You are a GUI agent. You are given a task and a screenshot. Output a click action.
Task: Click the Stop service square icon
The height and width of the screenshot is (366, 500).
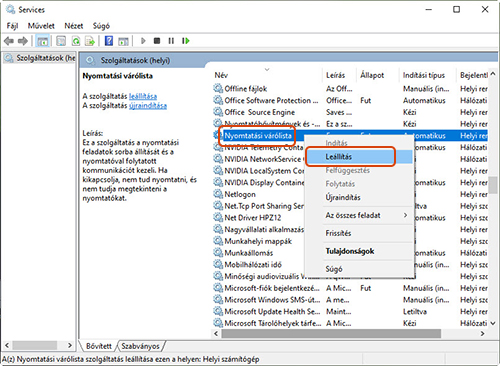tap(157, 41)
